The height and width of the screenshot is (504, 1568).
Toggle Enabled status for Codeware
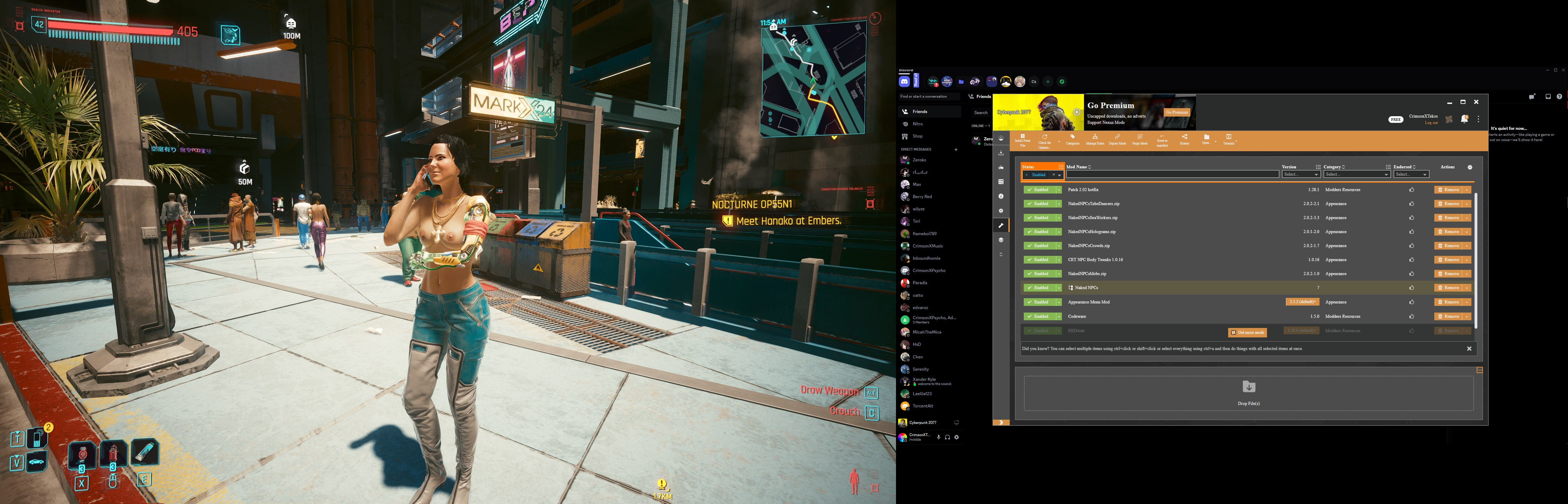pyautogui.click(x=1039, y=316)
